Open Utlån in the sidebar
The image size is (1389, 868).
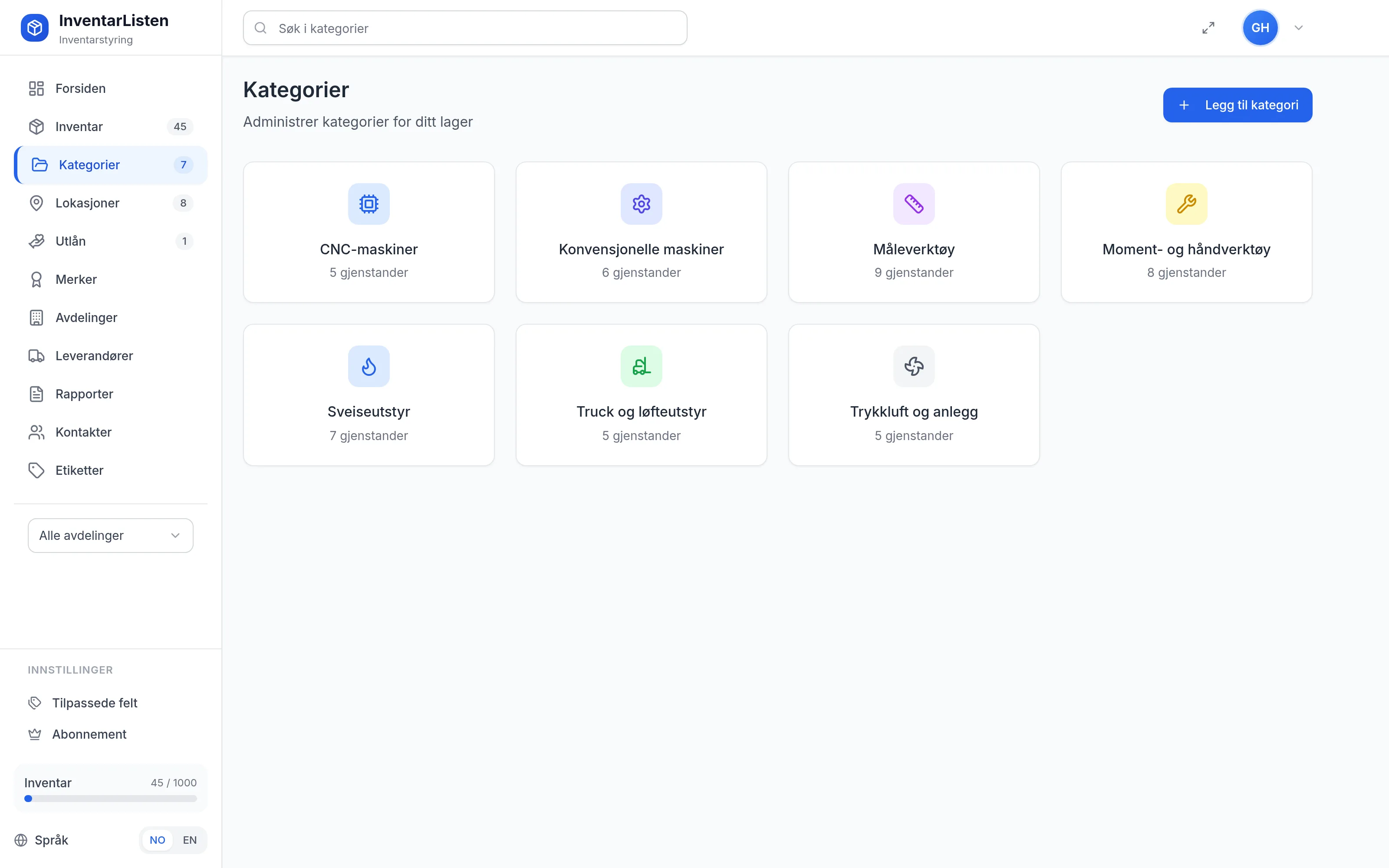tap(110, 241)
